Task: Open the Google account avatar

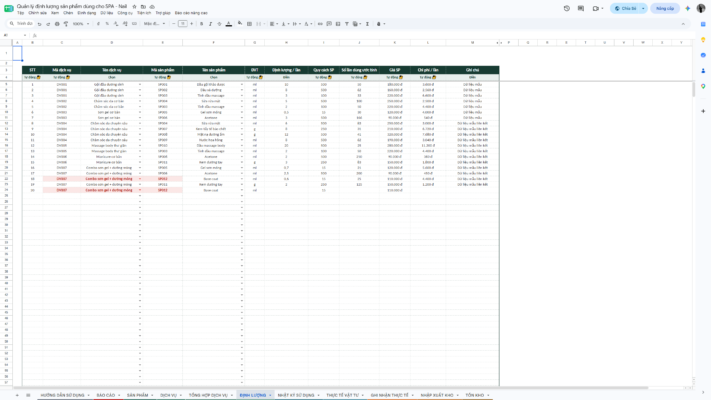Action: click(701, 8)
